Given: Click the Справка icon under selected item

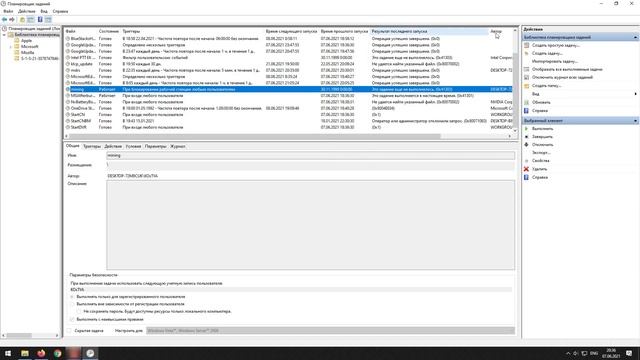Looking at the screenshot, I should 527,177.
